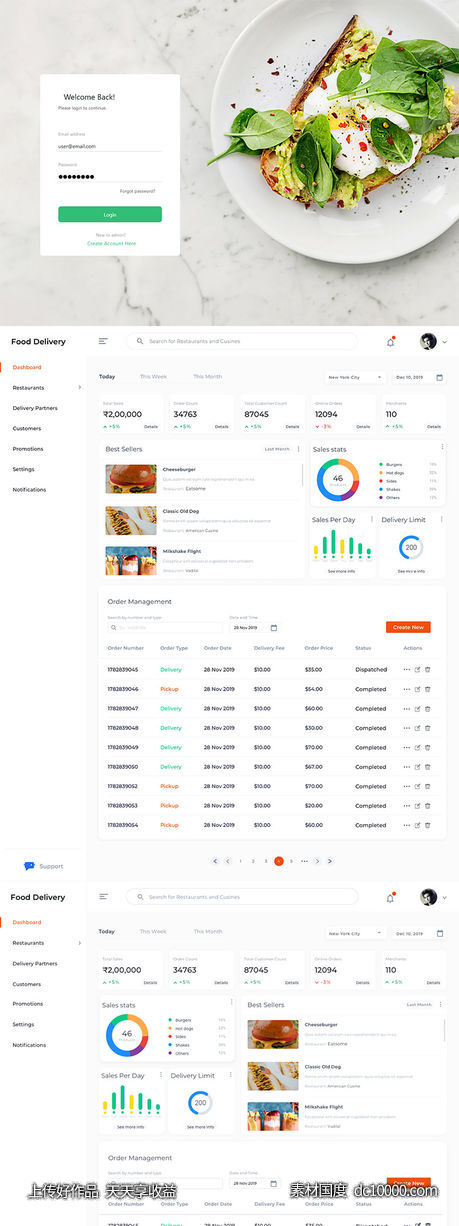Open the three-dot menu for order 1782839049
The height and width of the screenshot is (1226, 459).
[x=406, y=747]
